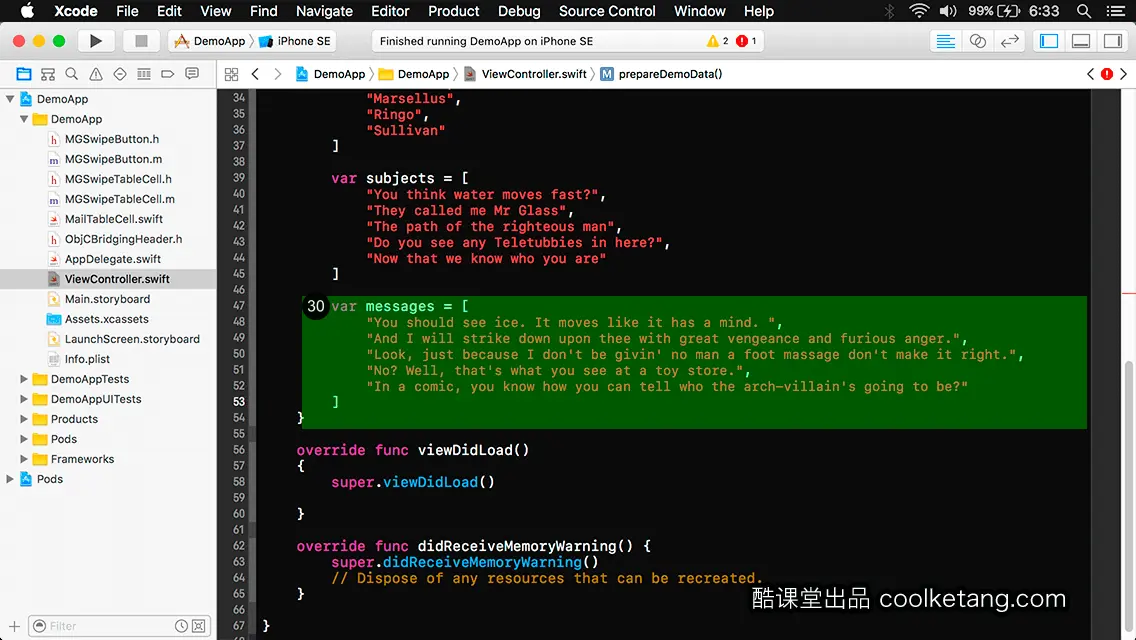Open the debug navigator

[144, 74]
